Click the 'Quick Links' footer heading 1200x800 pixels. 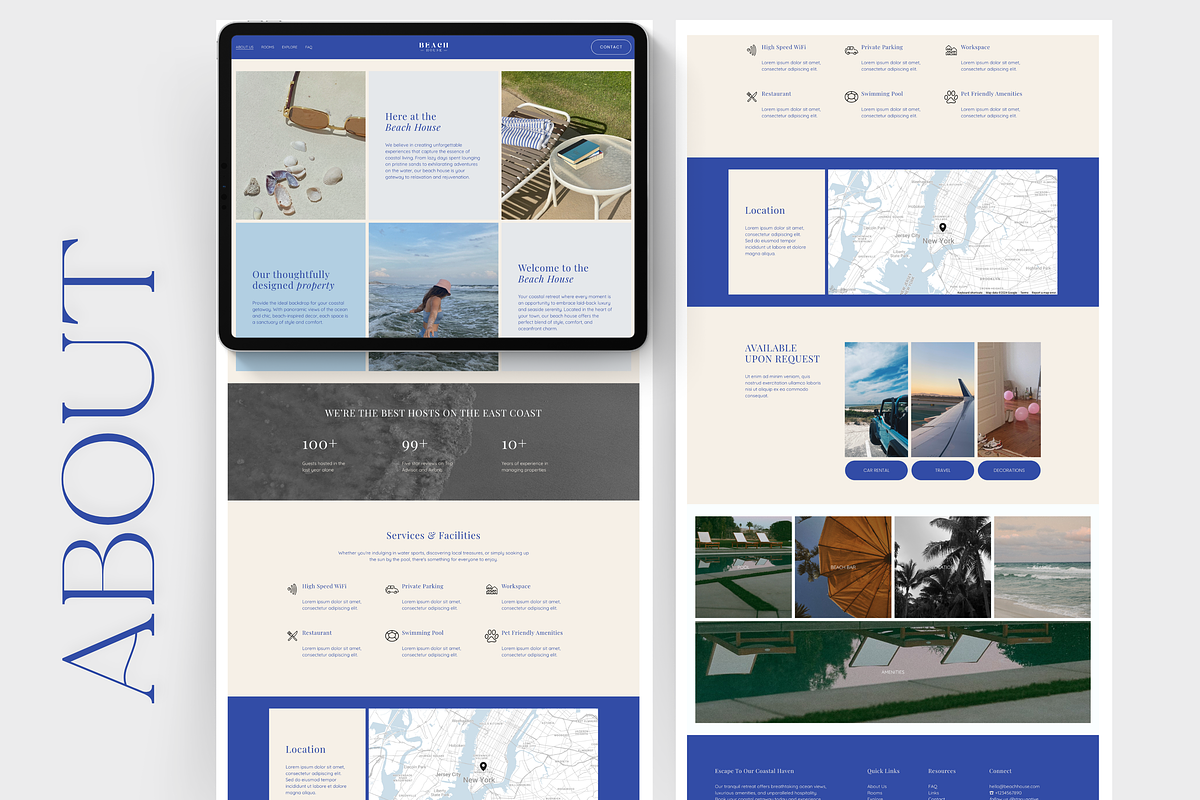tap(883, 771)
